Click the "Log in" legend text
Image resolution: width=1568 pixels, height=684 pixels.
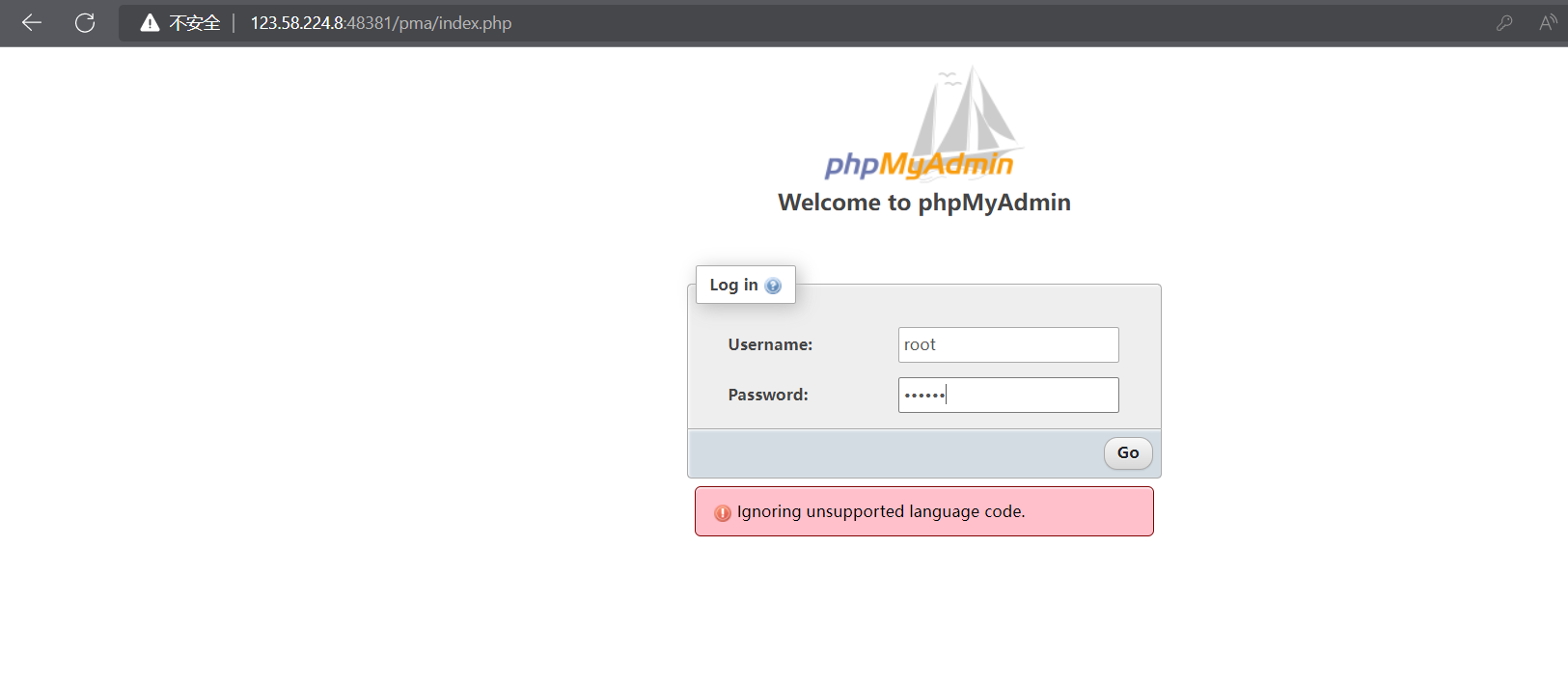pyautogui.click(x=733, y=285)
